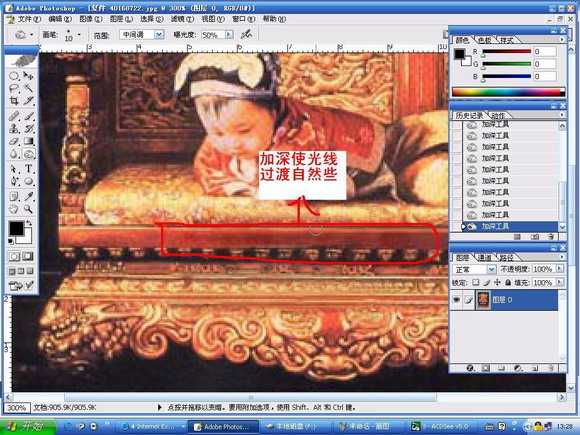
Task: Click the foreground color swatch in toolbox
Action: [x=16, y=228]
